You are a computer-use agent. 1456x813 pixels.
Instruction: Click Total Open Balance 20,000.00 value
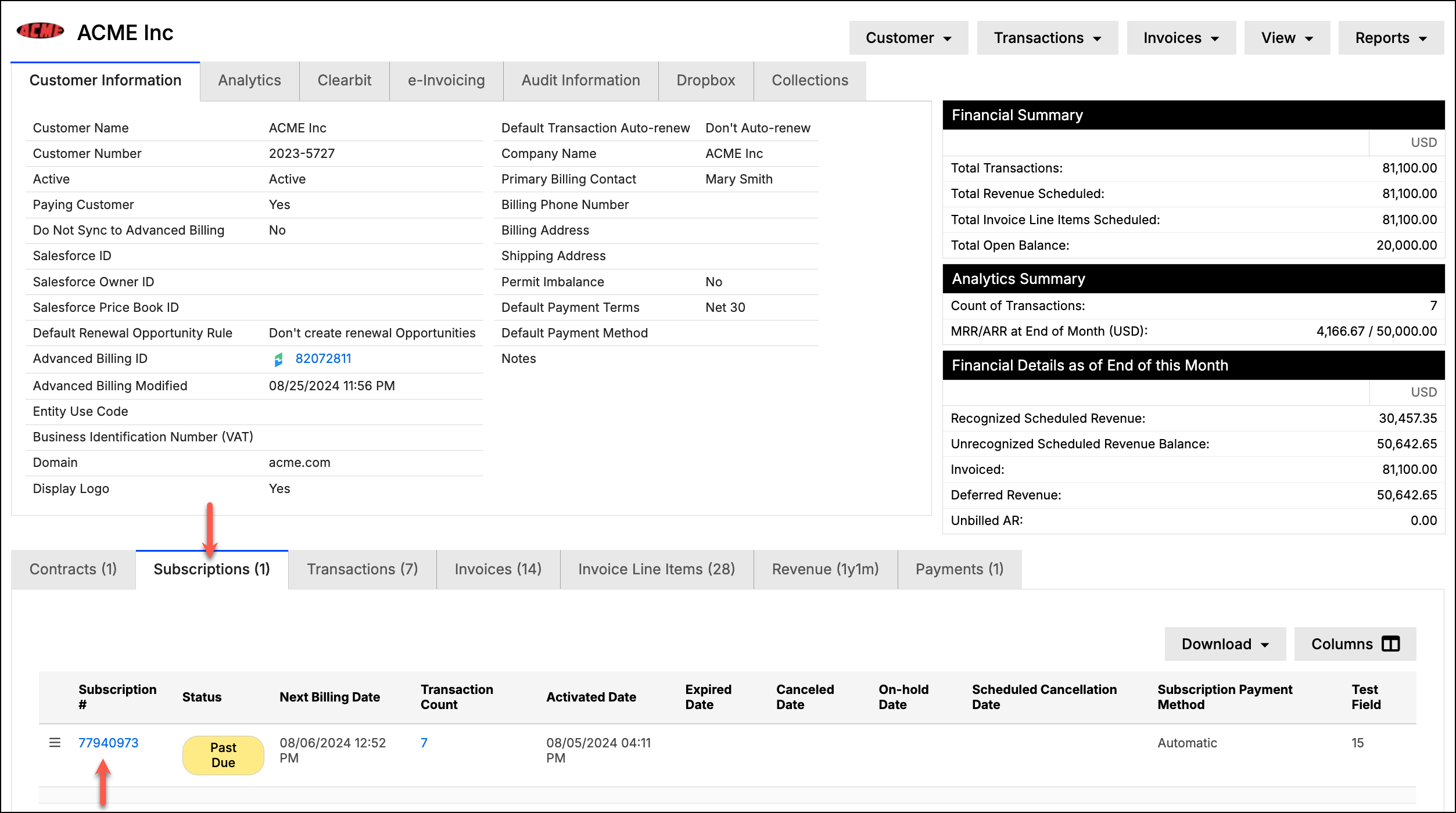pyautogui.click(x=1407, y=246)
